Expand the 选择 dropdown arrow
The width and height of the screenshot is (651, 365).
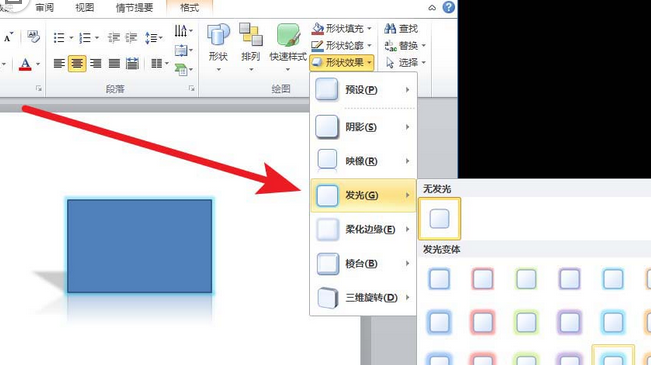pyautogui.click(x=423, y=62)
